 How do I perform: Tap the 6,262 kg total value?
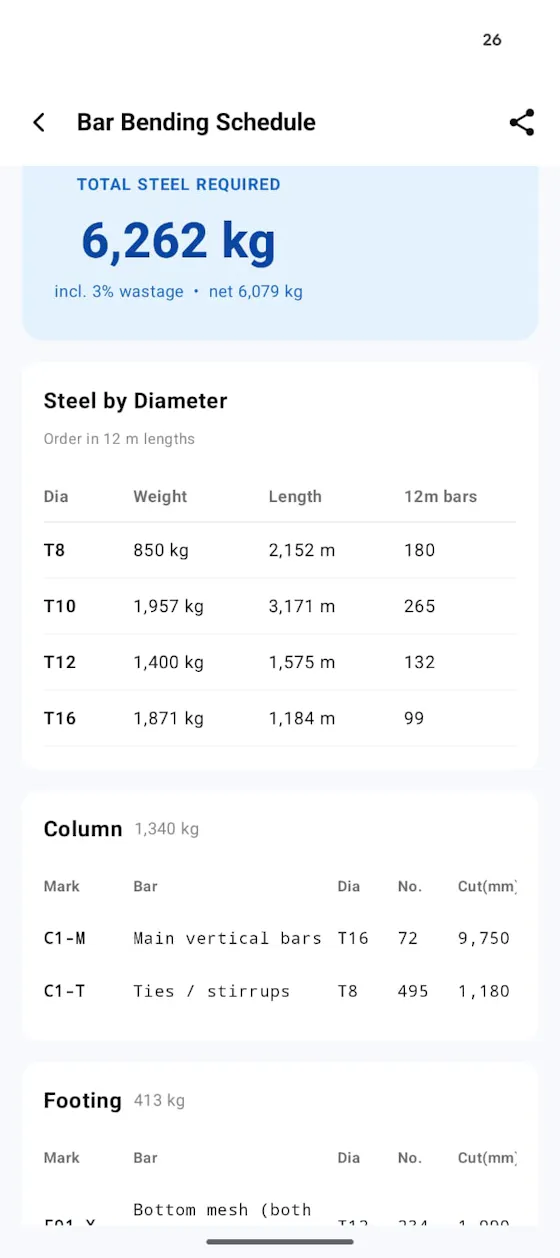click(x=178, y=241)
